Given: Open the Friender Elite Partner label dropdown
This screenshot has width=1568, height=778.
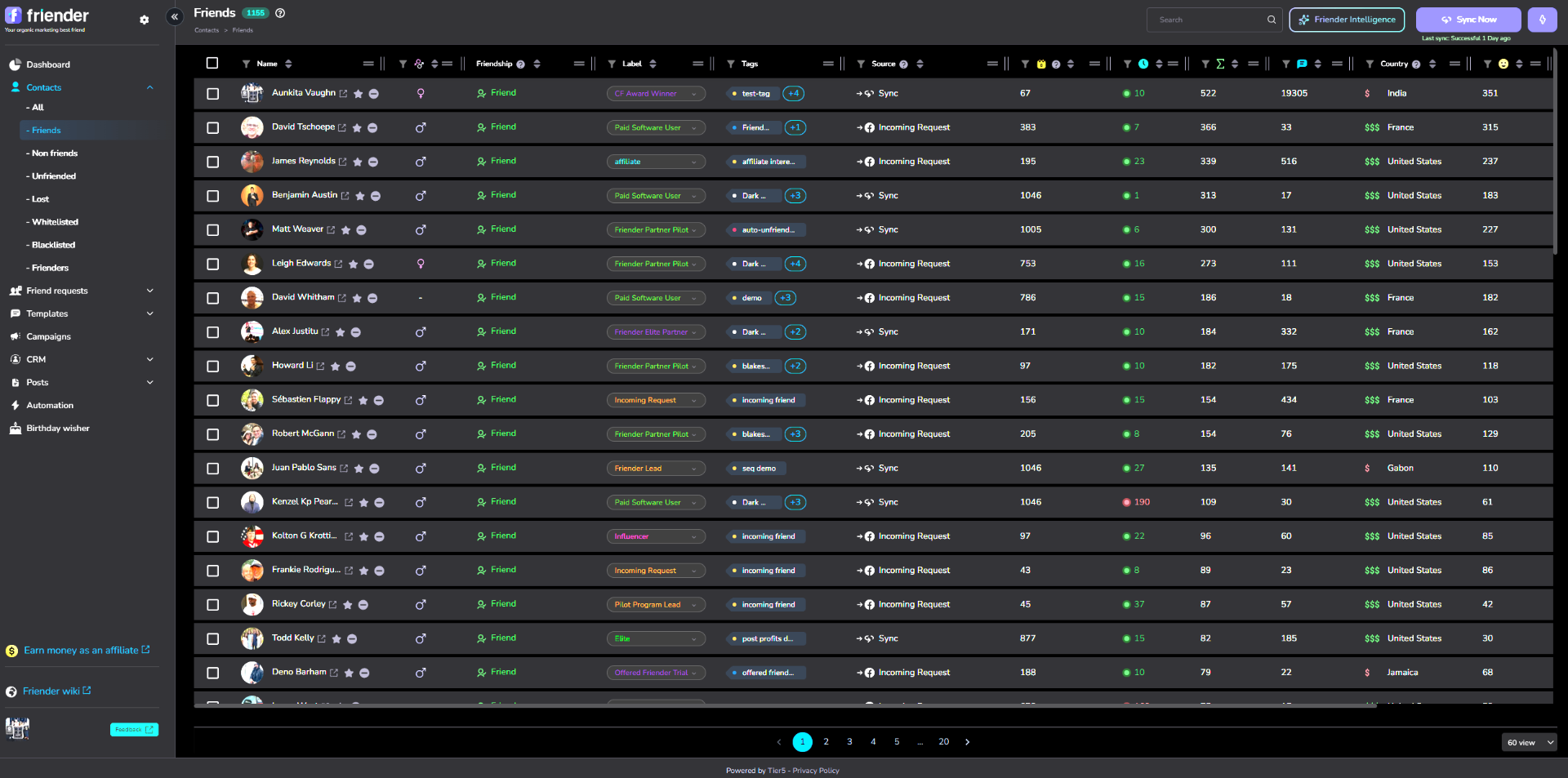Looking at the screenshot, I should (x=656, y=332).
